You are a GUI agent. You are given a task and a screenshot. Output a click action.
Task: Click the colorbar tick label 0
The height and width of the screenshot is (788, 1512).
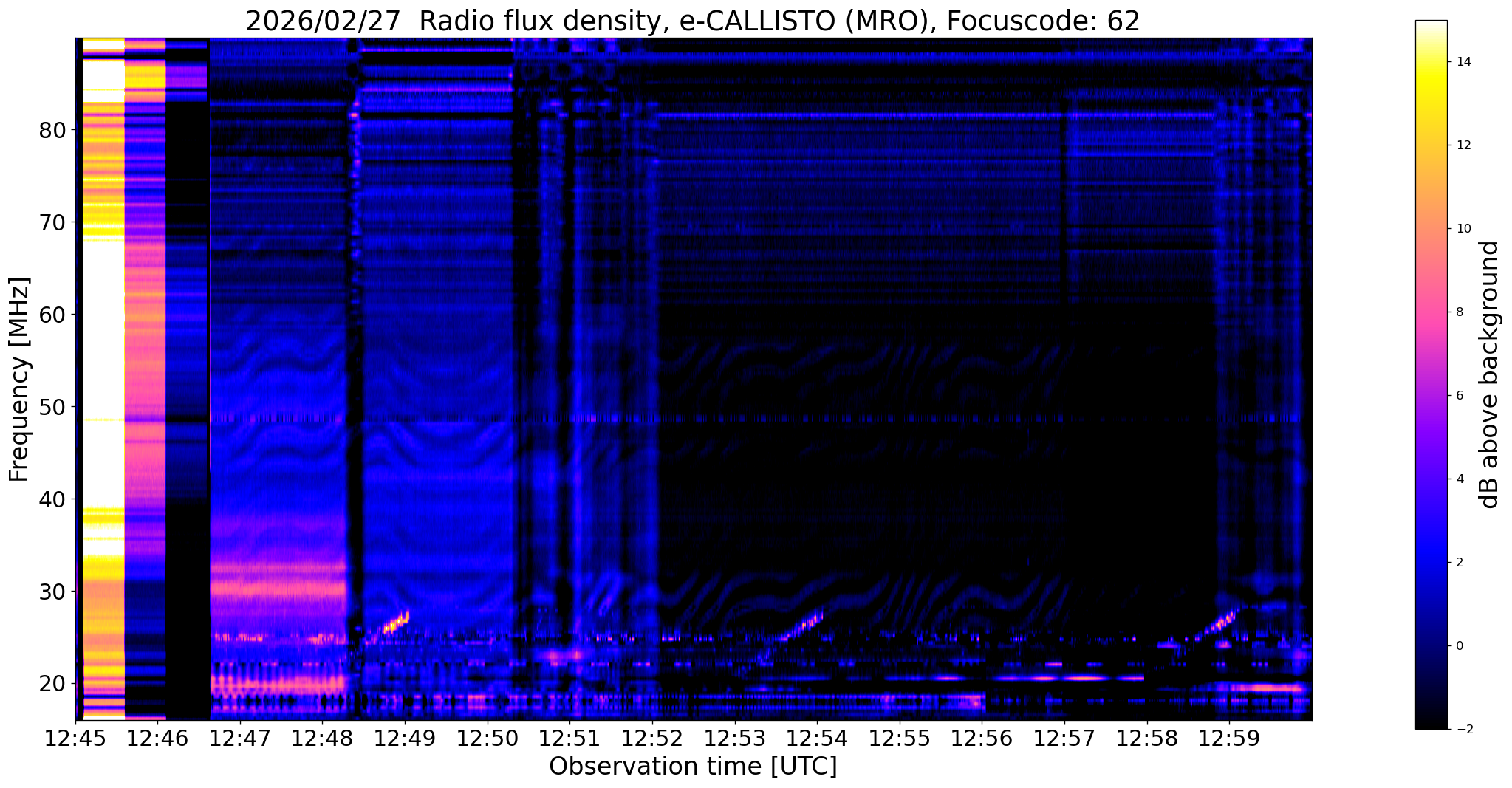(x=1459, y=646)
